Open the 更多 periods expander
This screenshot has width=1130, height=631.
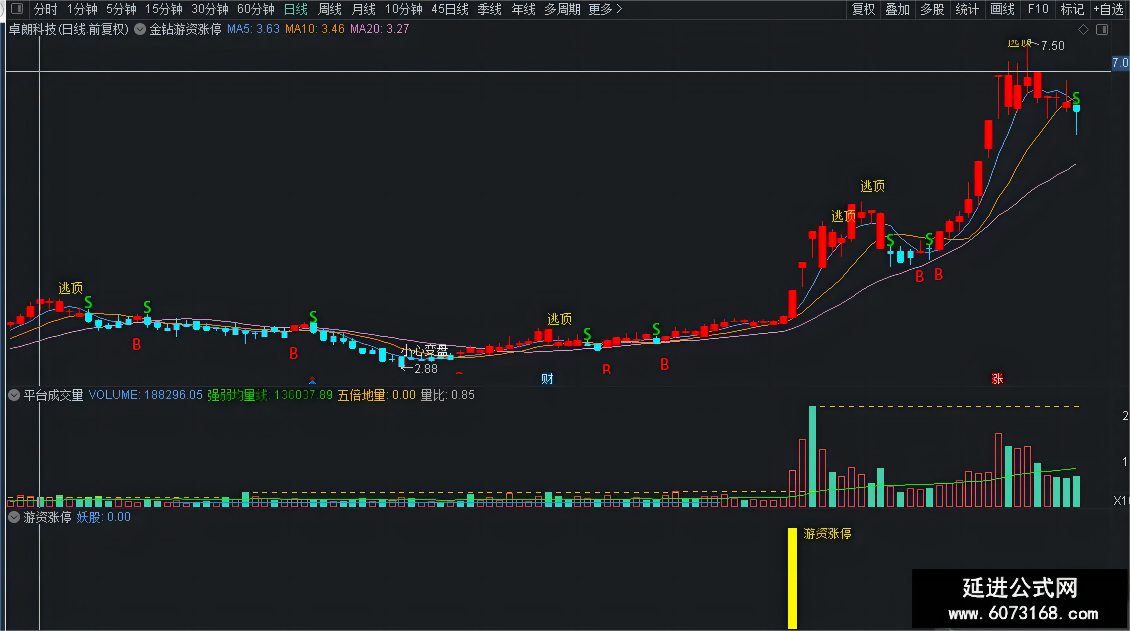[x=605, y=9]
